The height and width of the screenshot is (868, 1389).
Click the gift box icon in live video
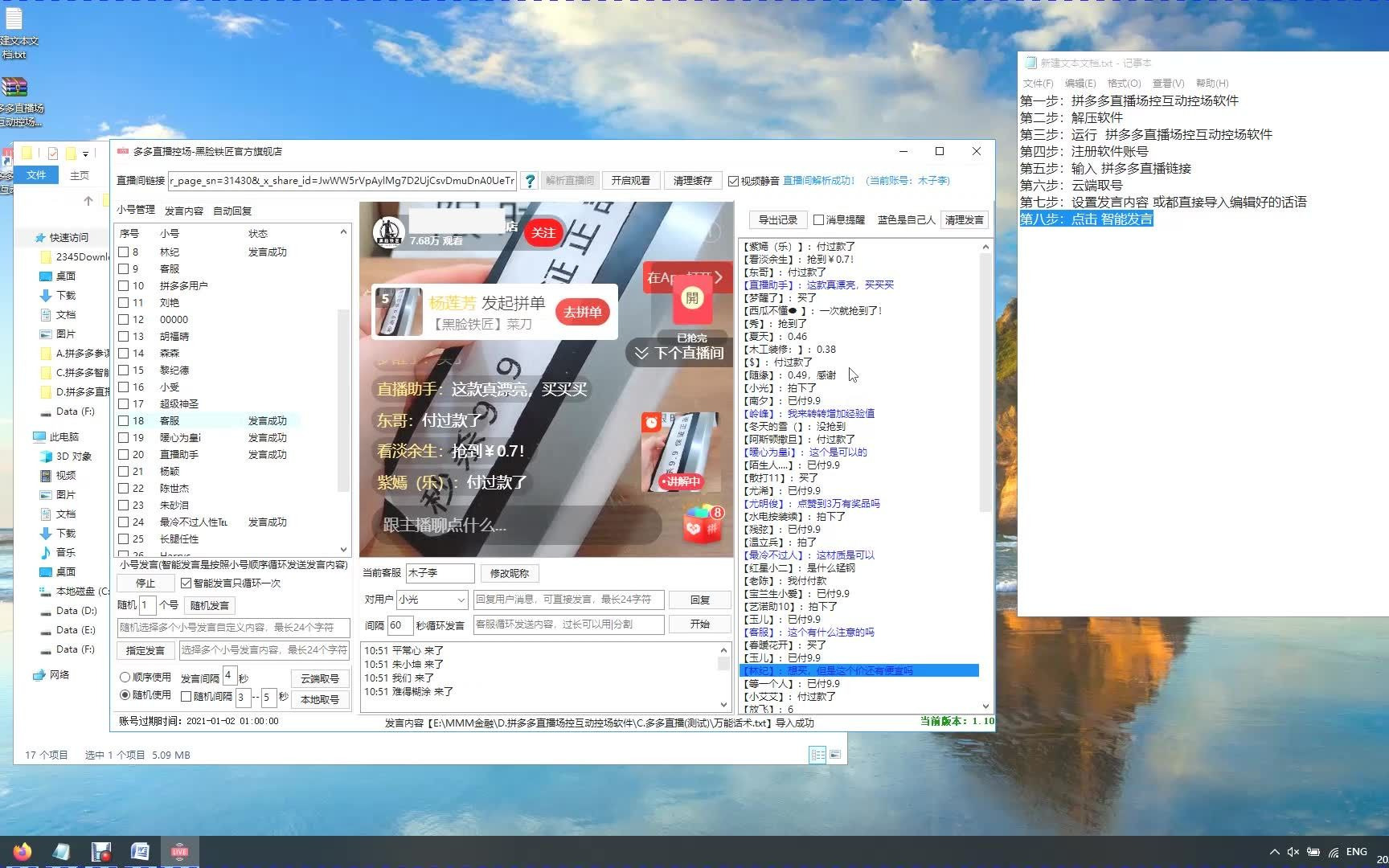(x=703, y=525)
